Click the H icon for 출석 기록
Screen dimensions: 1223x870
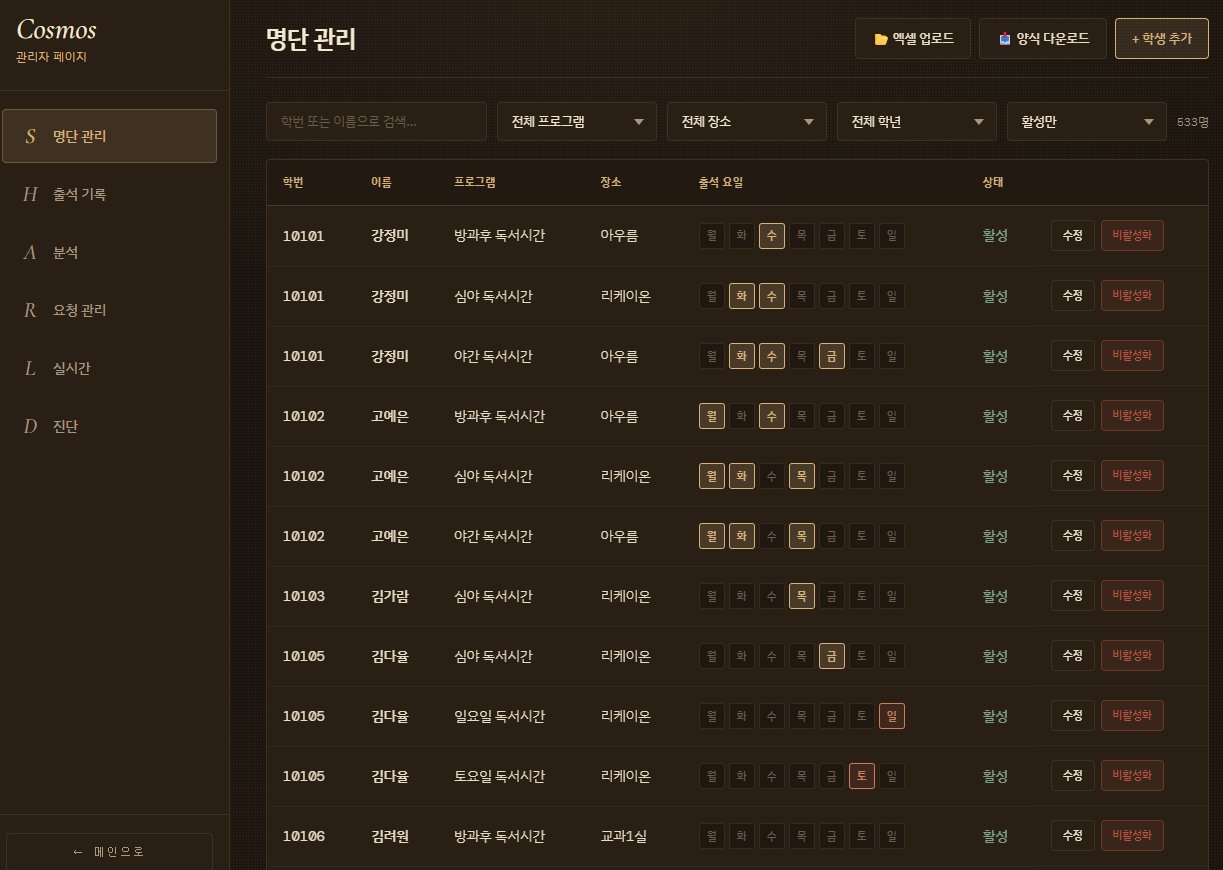30,194
